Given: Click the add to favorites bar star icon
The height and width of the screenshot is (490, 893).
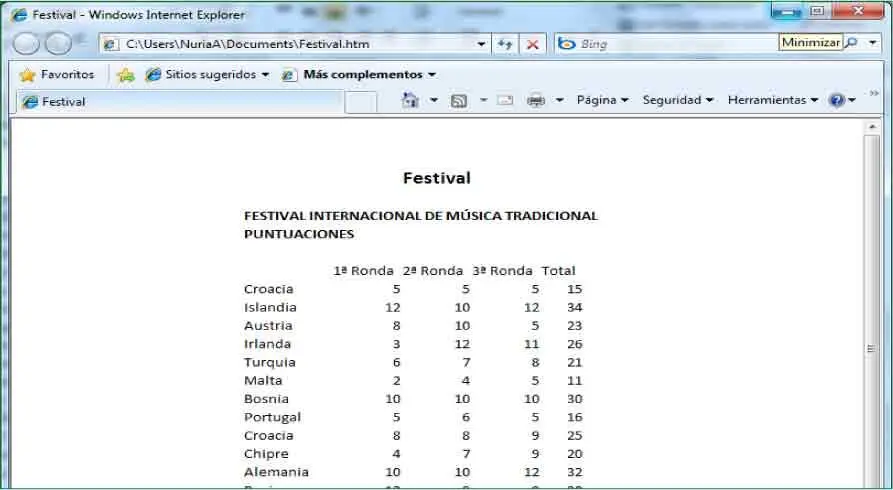Looking at the screenshot, I should pyautogui.click(x=125, y=75).
